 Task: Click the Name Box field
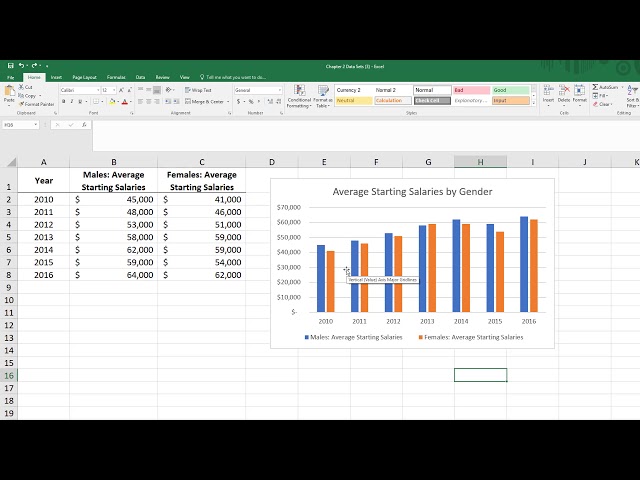20,124
